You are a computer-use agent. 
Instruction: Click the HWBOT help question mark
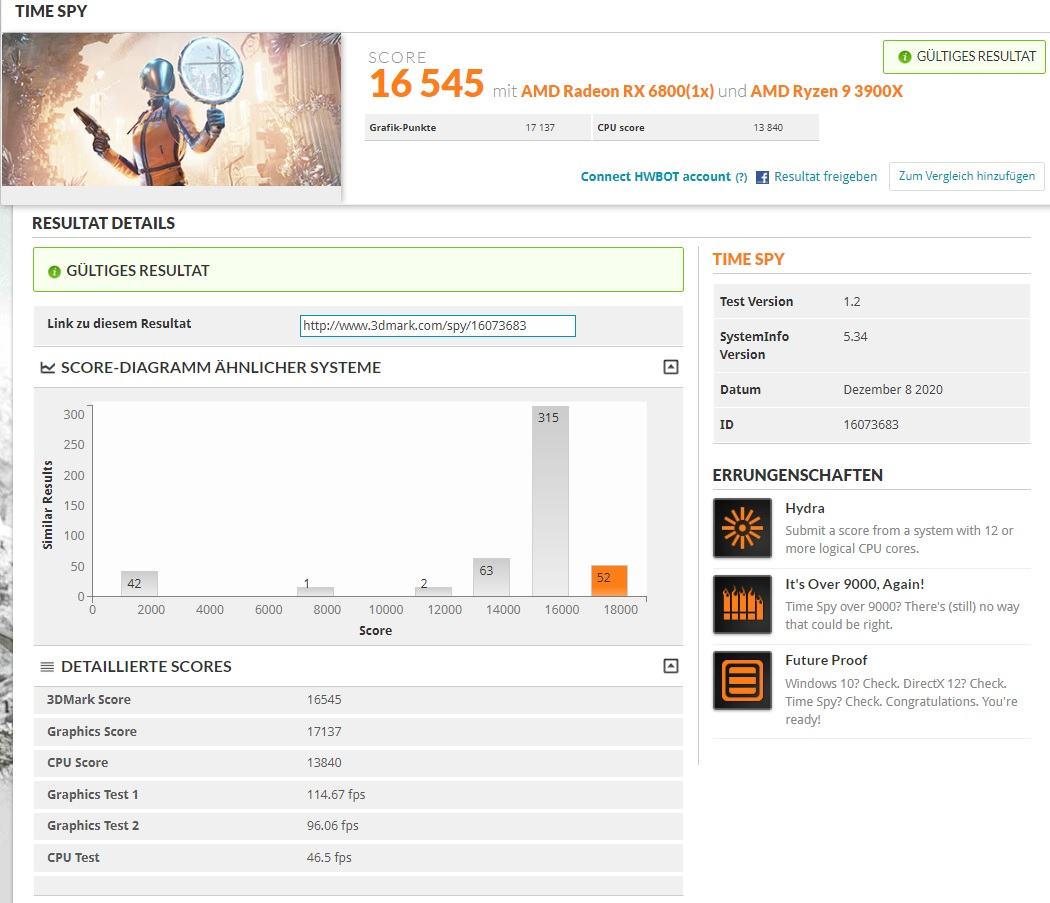click(741, 177)
